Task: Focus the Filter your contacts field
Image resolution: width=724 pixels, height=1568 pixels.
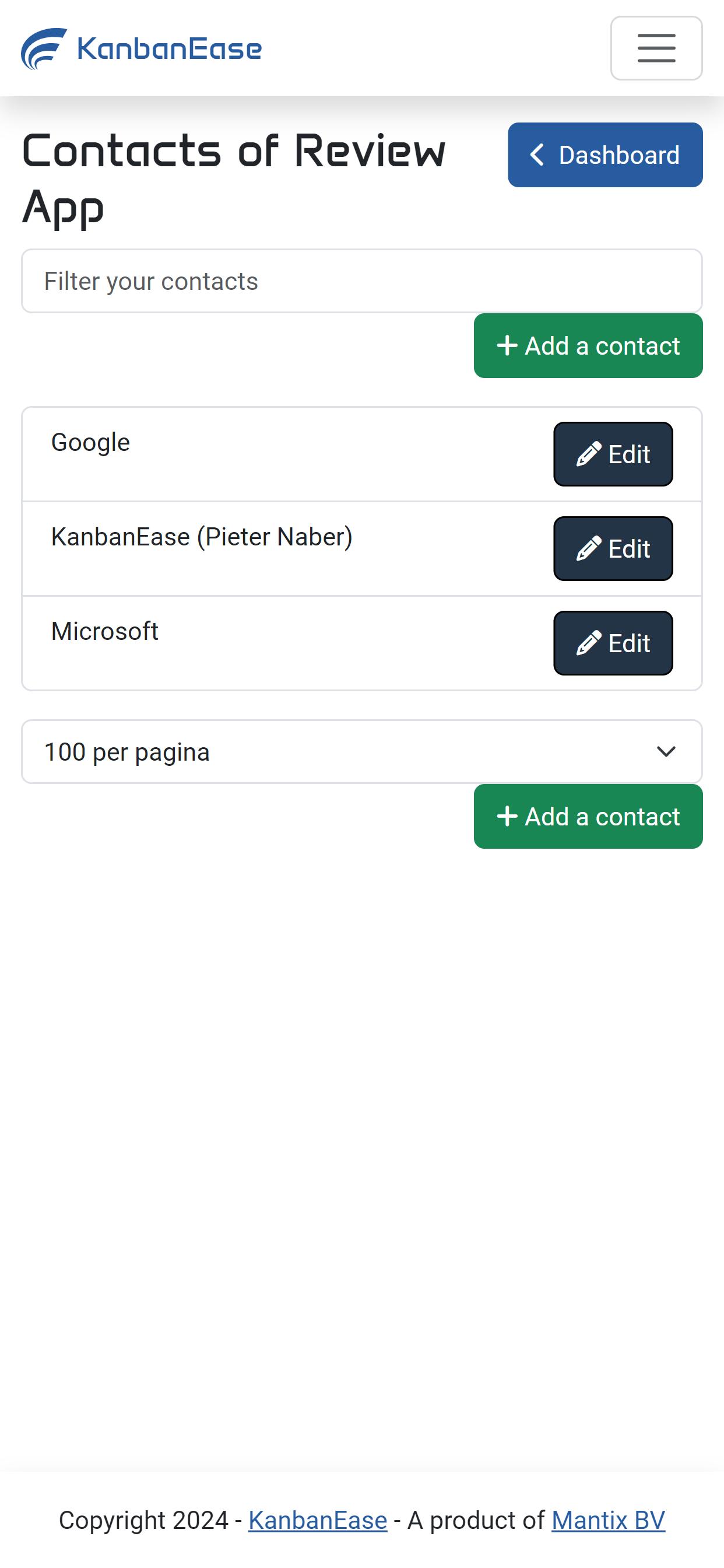Action: click(362, 281)
